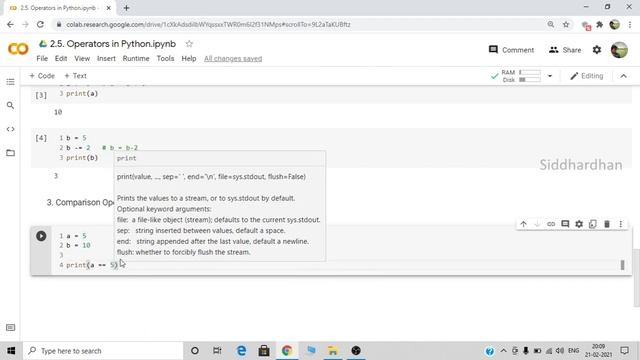Click the Type here to search box
The image size is (640, 360).
tap(103, 351)
